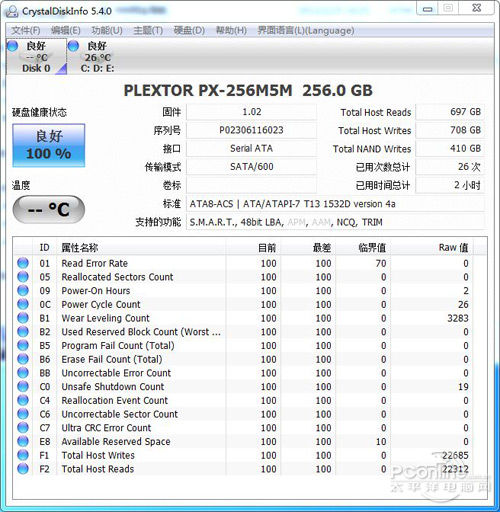This screenshot has width=500, height=512.
Task: Open the 帮助(H) menu
Action: point(231,31)
